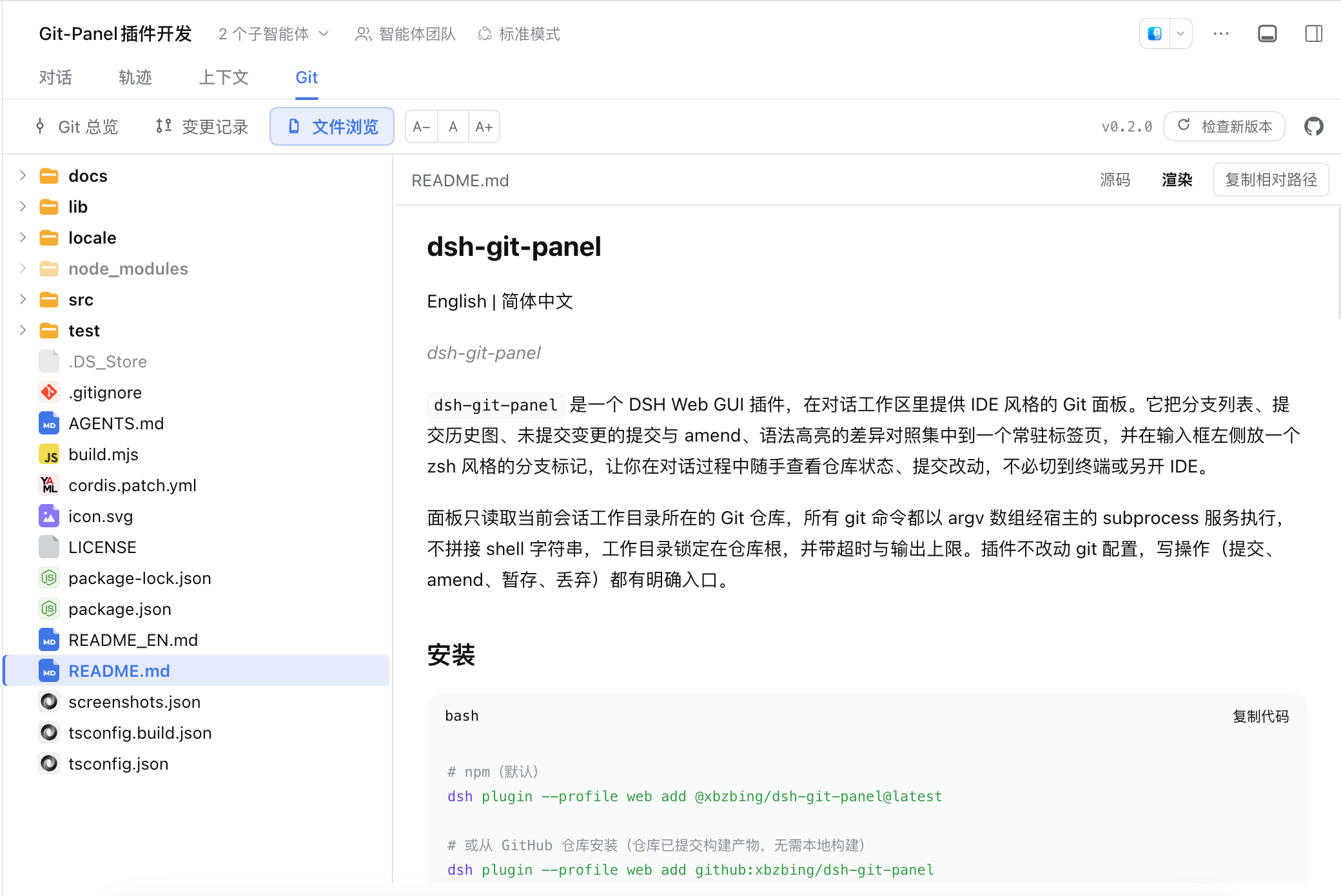Click the README_EN.md markdown icon
This screenshot has height=896, width=1341.
pos(49,639)
